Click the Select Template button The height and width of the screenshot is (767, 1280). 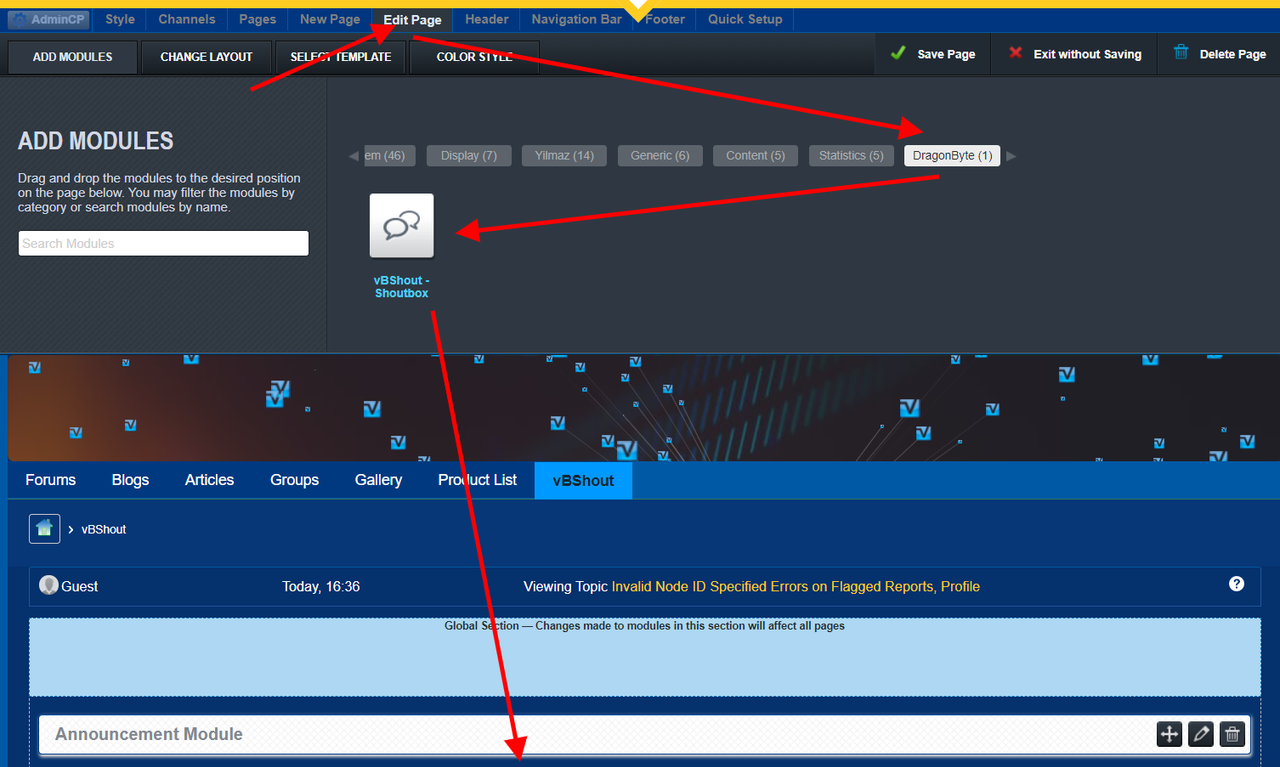point(341,57)
